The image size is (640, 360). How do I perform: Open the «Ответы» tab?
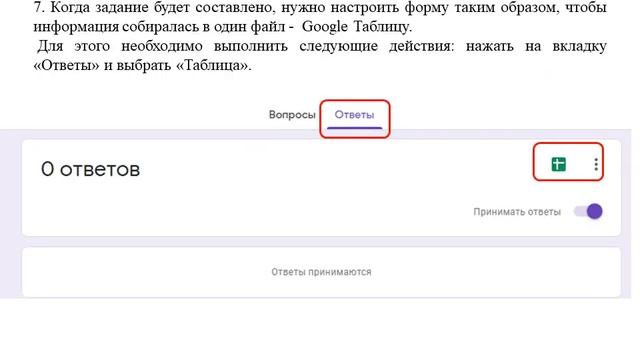tap(354, 115)
